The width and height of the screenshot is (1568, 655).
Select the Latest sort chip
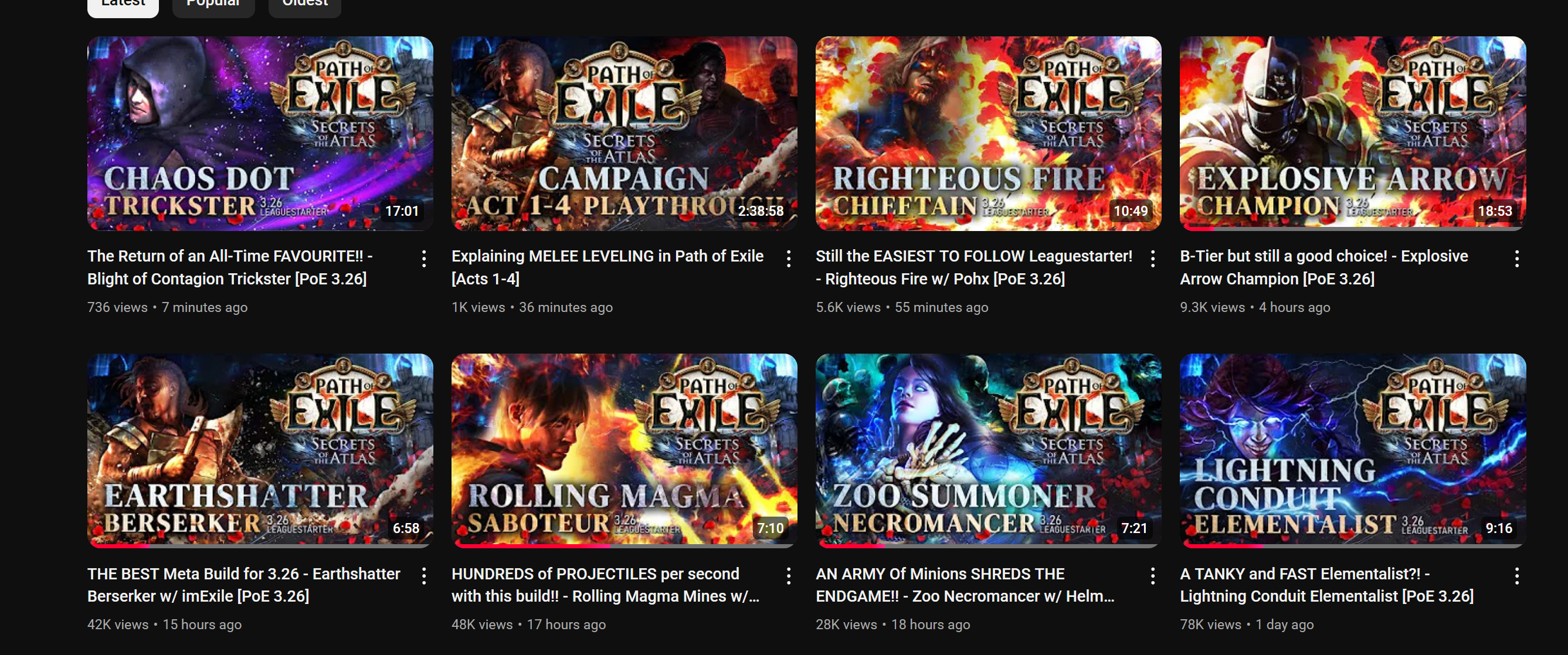[123, 6]
